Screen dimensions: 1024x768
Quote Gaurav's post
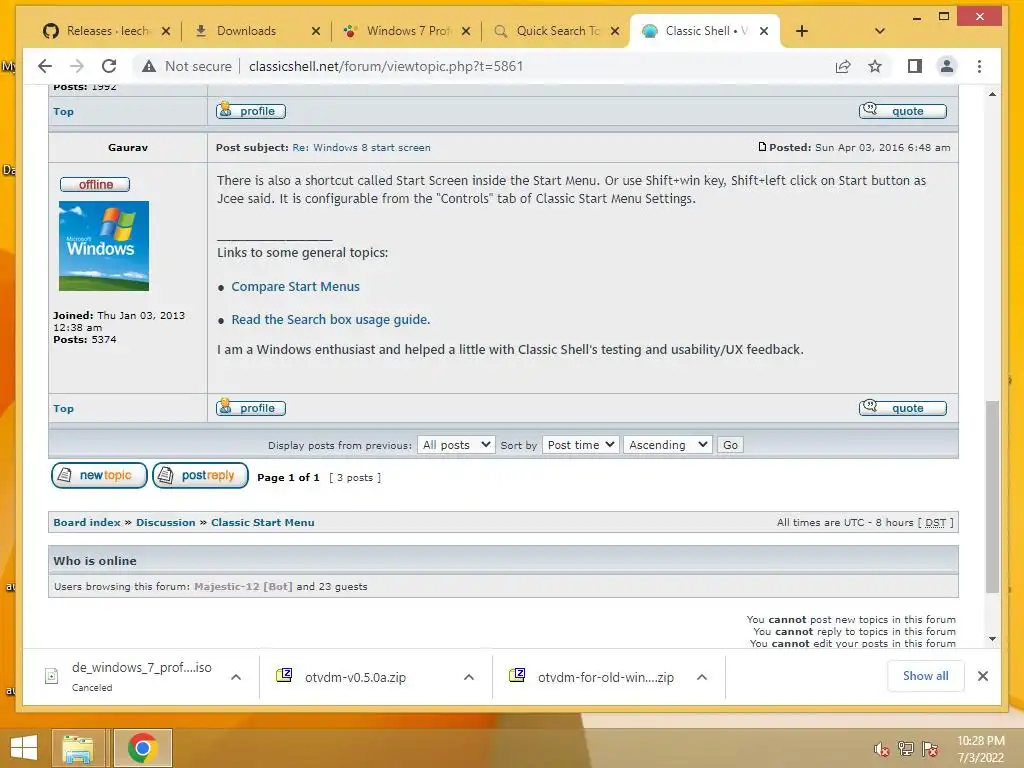point(903,408)
